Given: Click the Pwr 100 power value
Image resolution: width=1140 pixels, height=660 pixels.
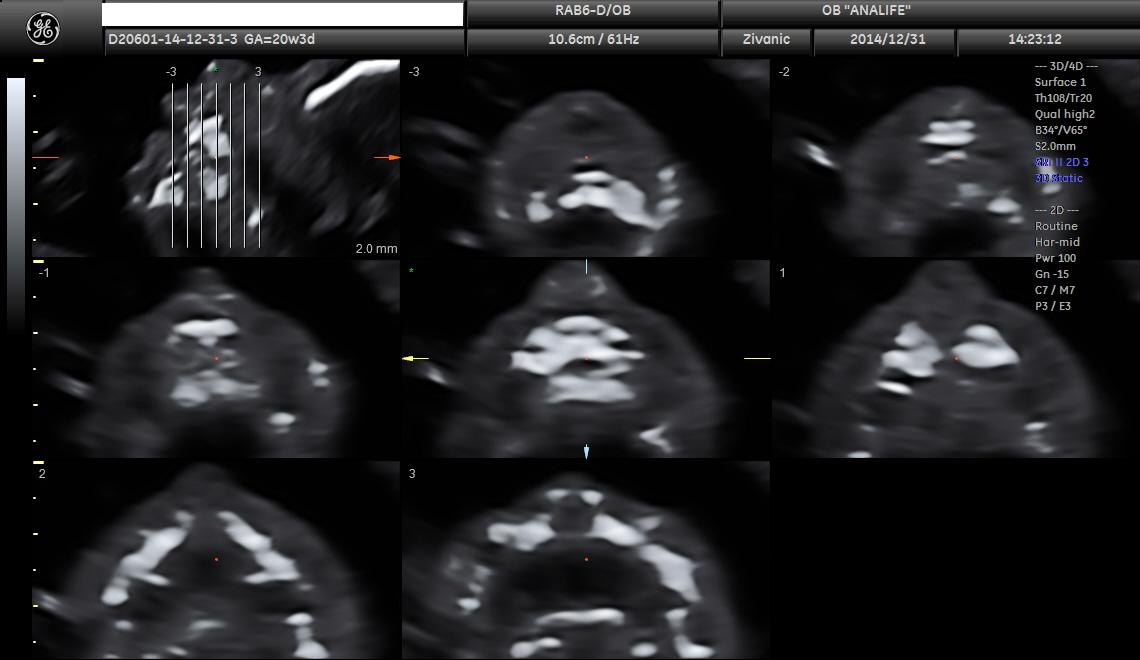Looking at the screenshot, I should point(1055,258).
